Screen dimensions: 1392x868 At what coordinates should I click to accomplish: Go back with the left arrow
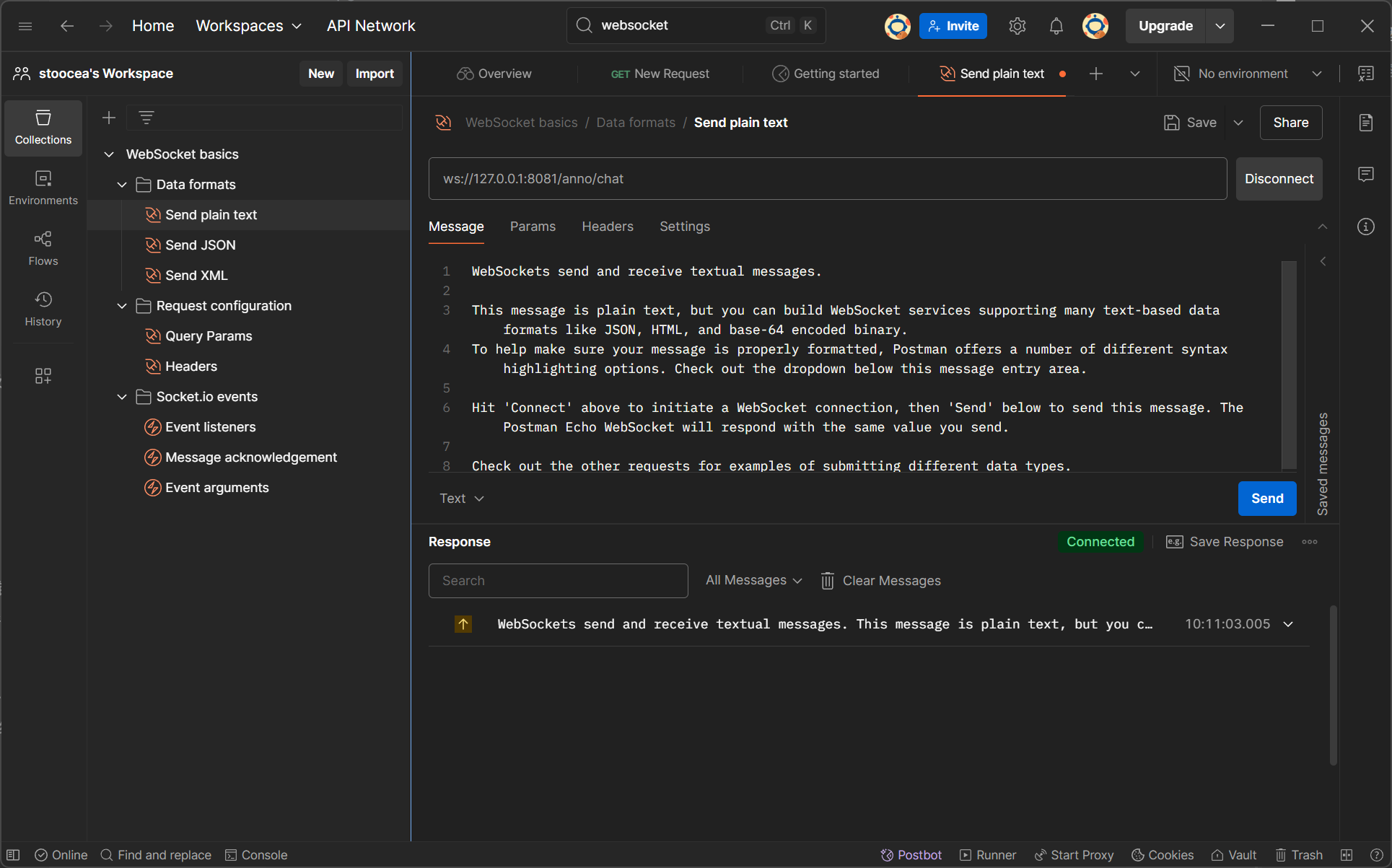coord(67,26)
